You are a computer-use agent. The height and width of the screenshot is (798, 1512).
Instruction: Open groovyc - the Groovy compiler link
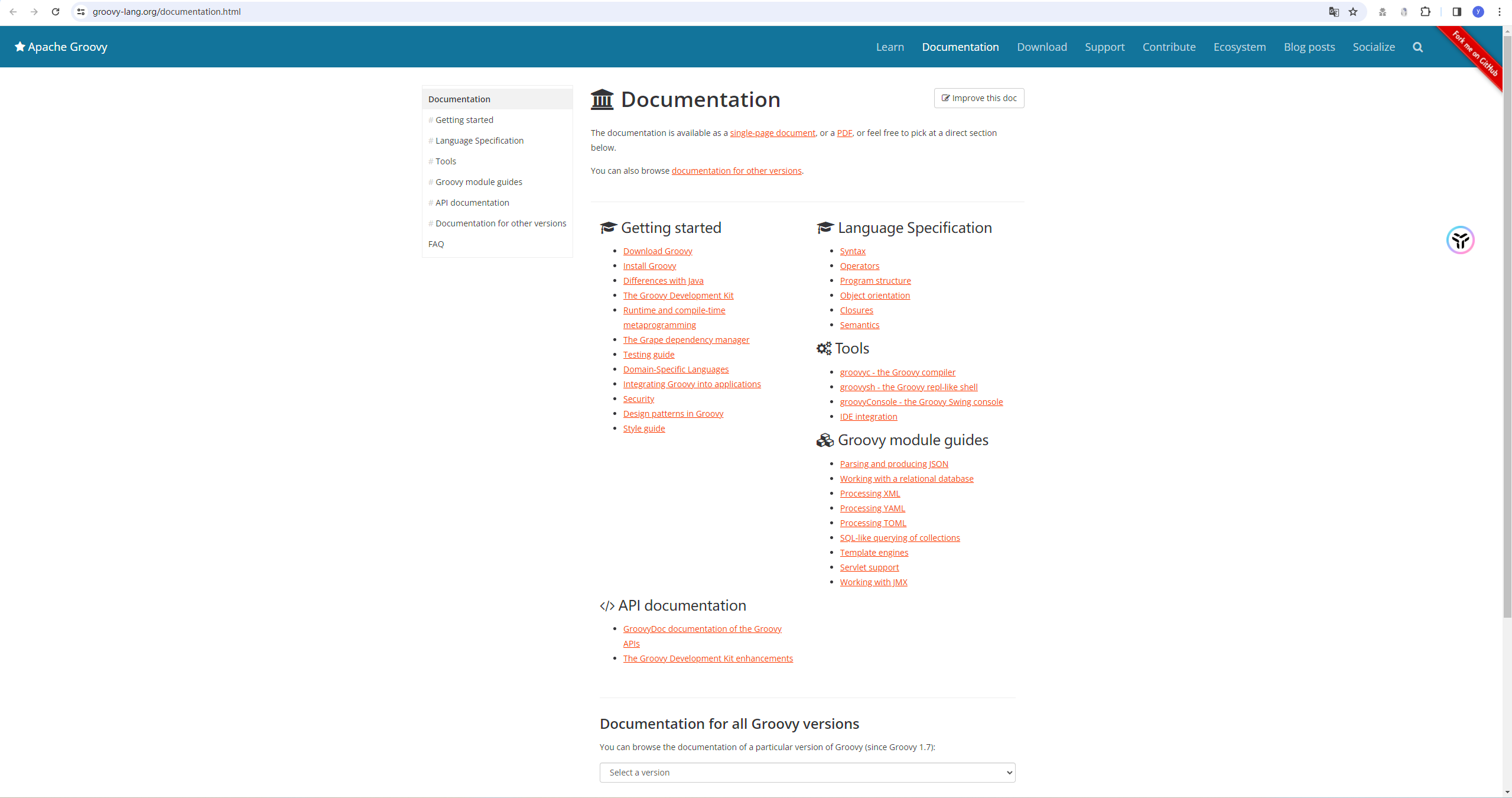point(897,372)
